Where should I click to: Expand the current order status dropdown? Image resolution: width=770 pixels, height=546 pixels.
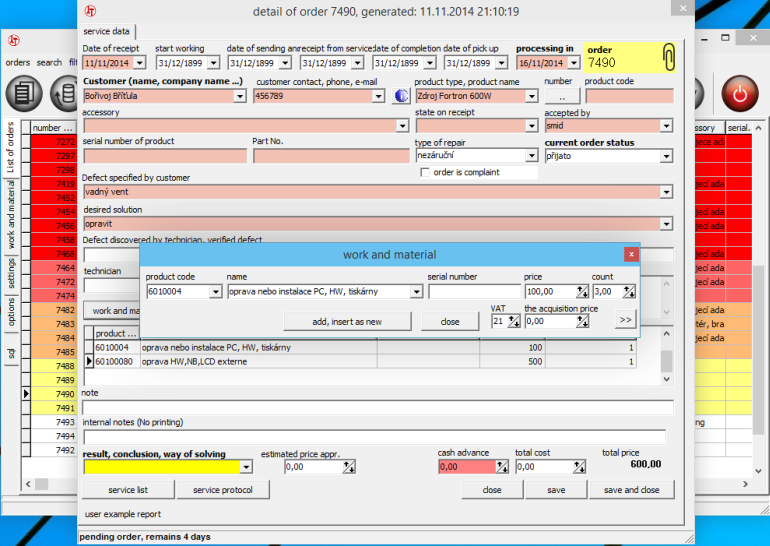(666, 157)
